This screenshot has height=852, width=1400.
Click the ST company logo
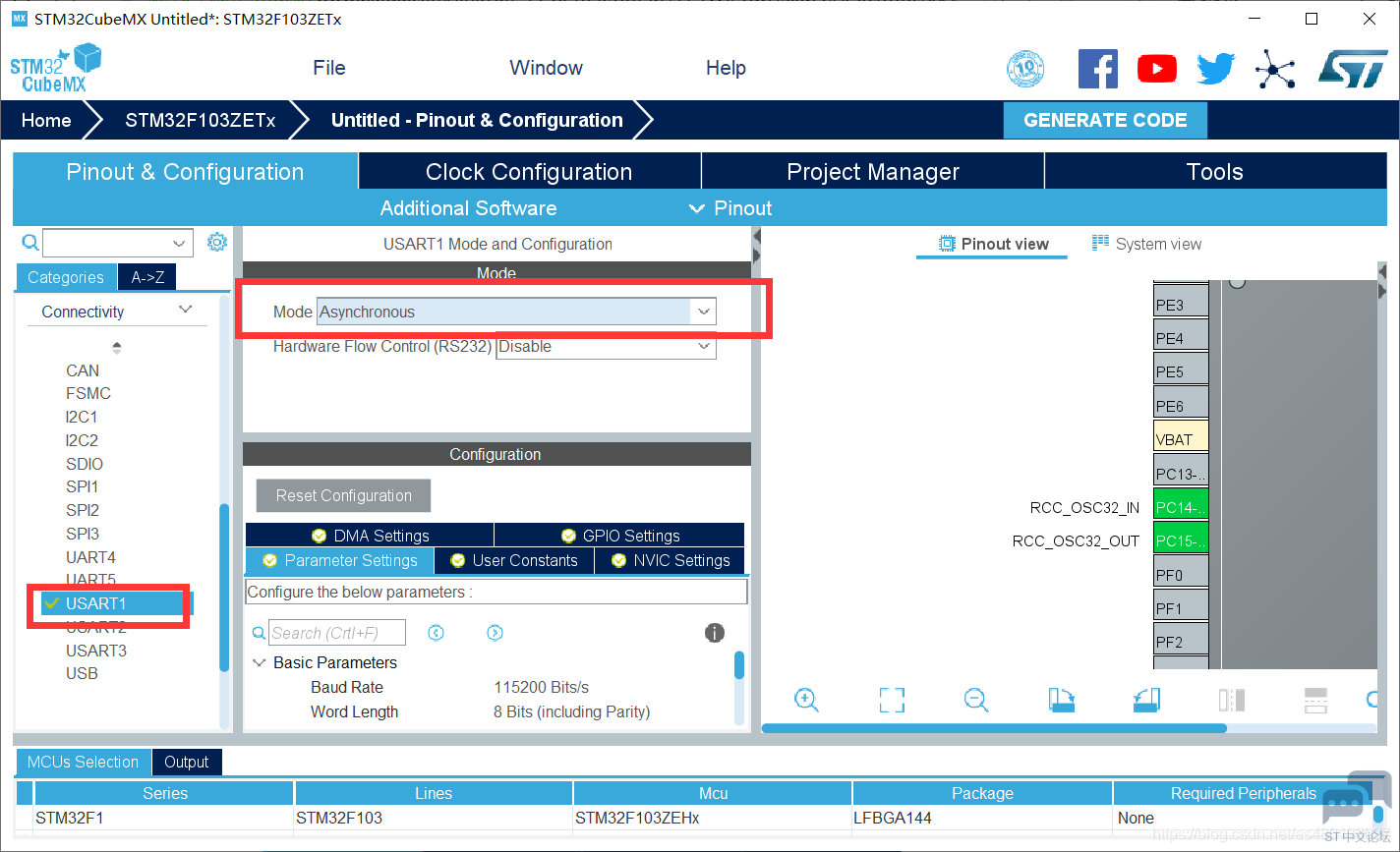click(1353, 69)
